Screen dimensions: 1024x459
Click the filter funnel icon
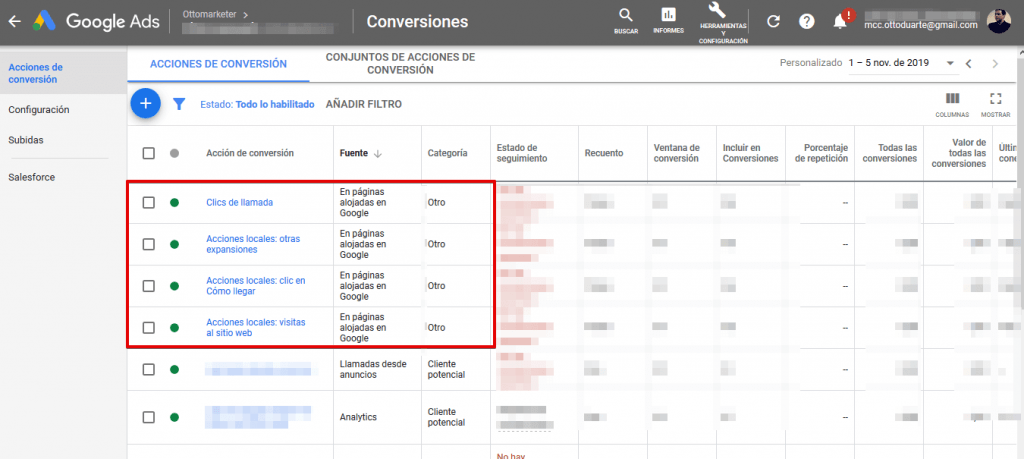179,103
